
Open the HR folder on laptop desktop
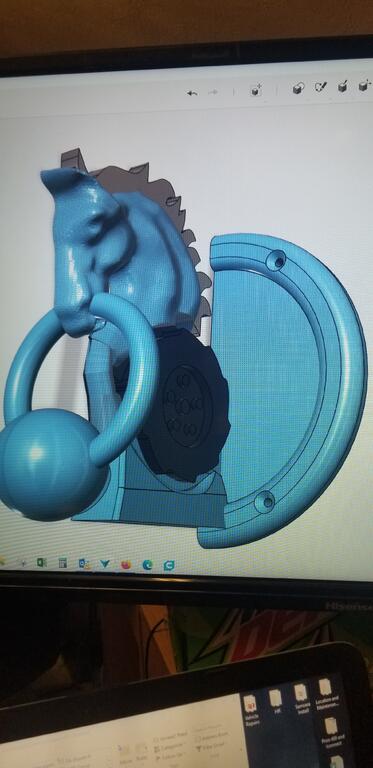pos(276,703)
